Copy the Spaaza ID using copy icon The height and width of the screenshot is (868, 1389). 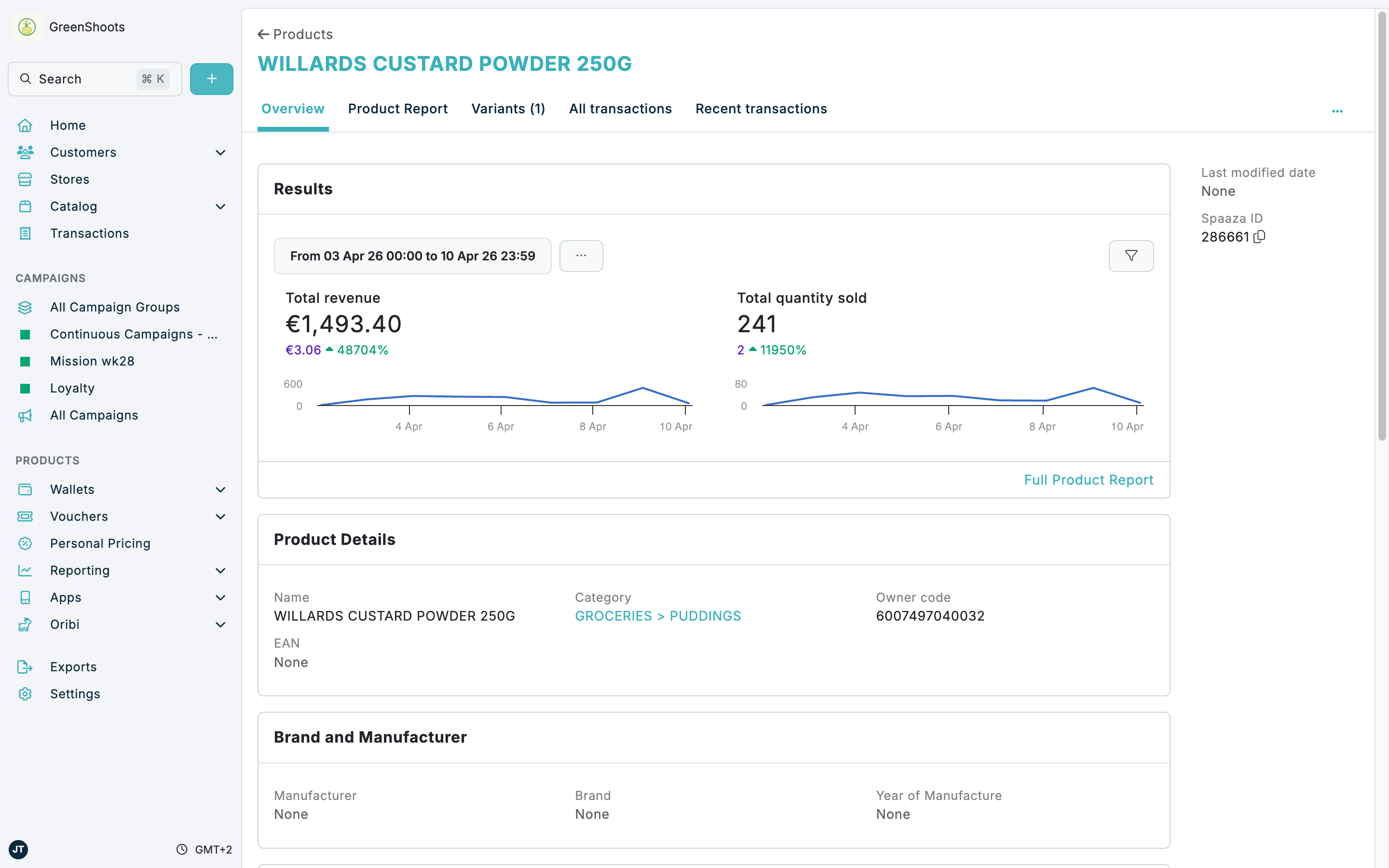pyautogui.click(x=1259, y=236)
